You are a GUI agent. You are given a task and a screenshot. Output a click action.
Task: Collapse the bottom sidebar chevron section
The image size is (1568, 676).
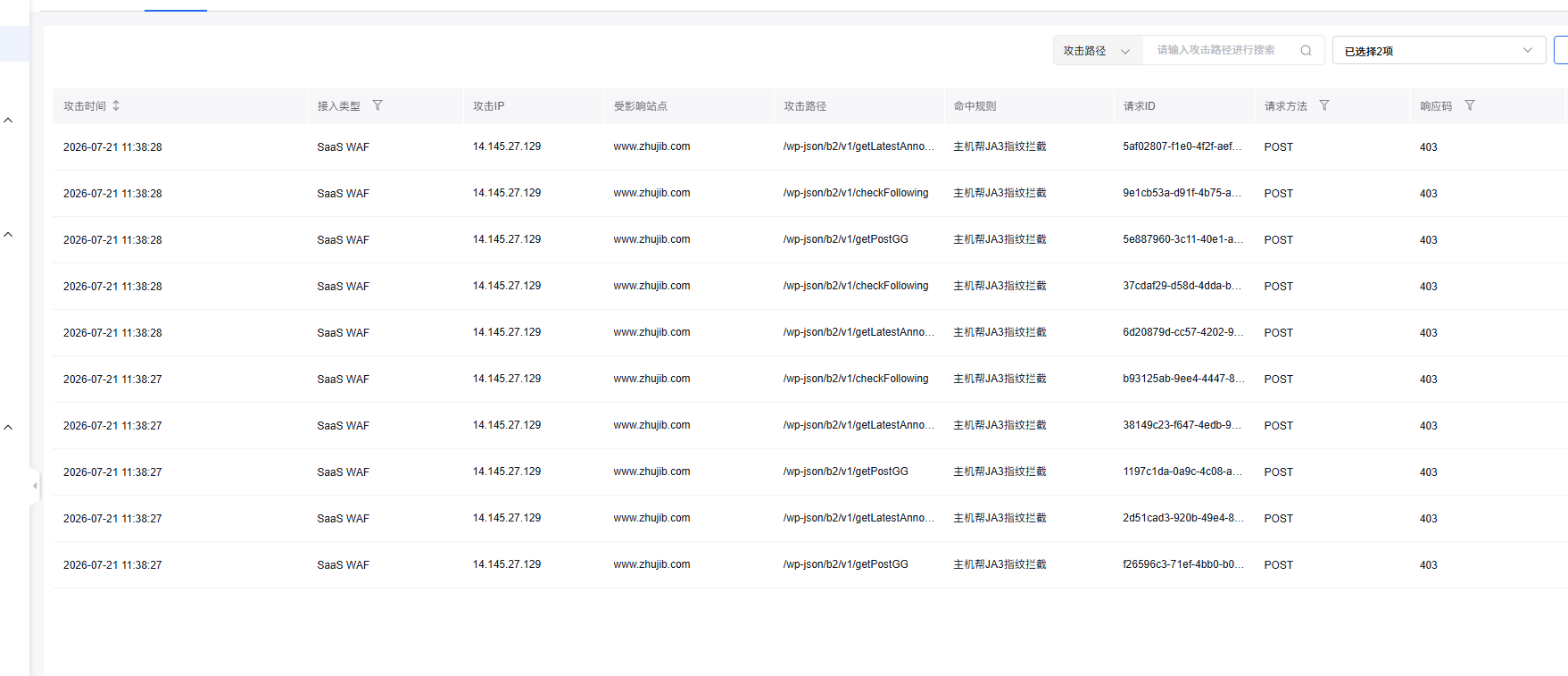[x=8, y=428]
